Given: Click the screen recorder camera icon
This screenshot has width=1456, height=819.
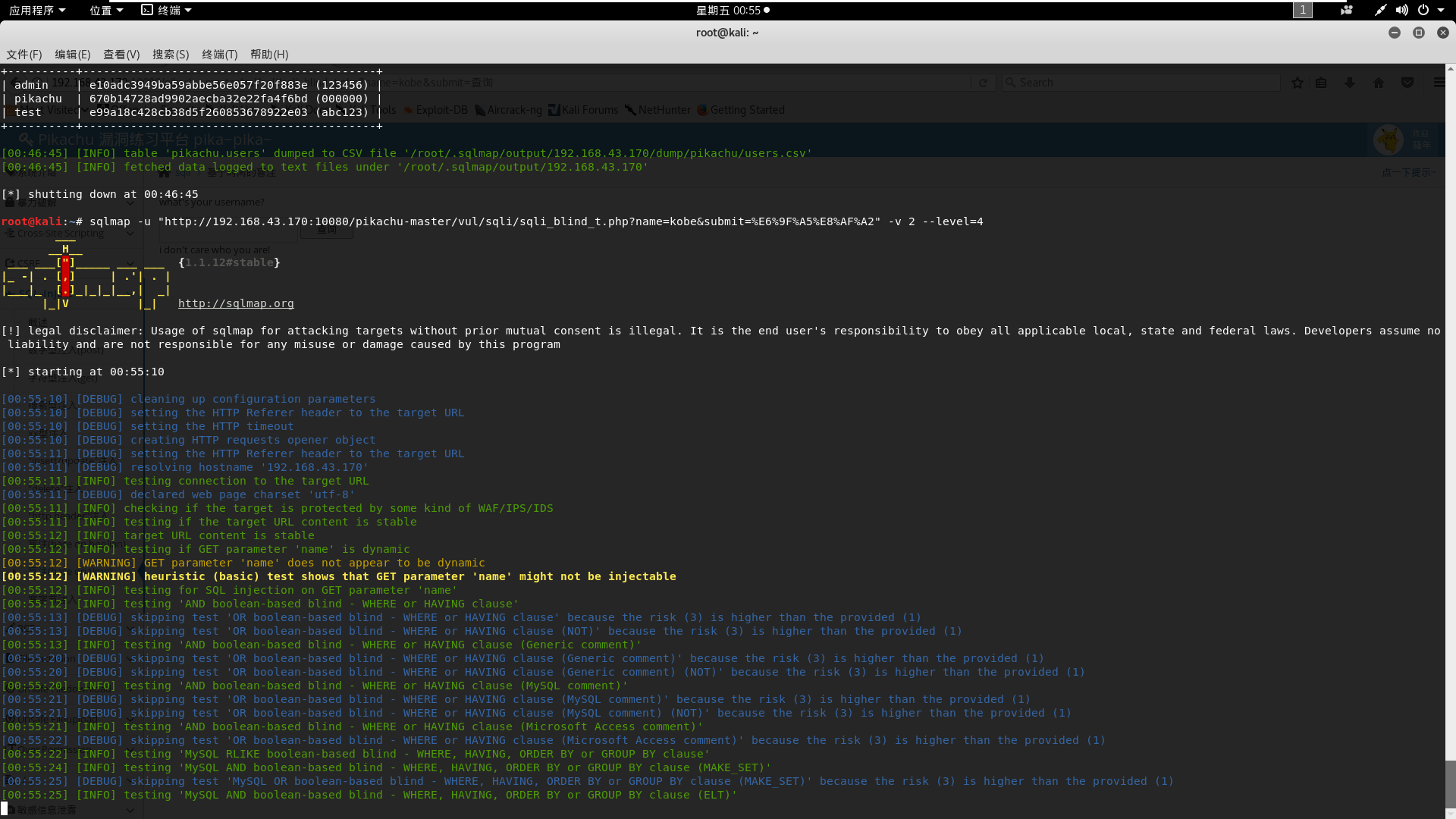Looking at the screenshot, I should click(x=1347, y=10).
